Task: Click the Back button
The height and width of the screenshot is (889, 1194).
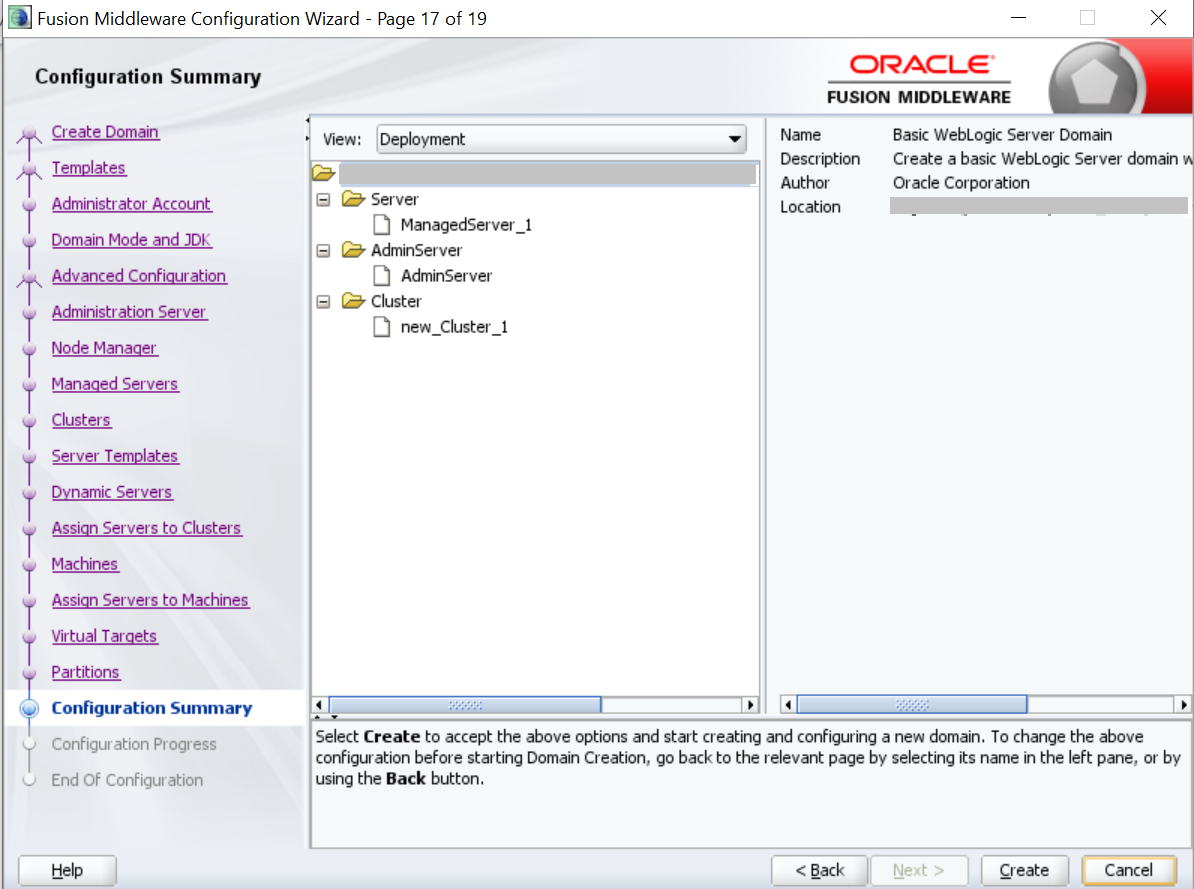Action: (819, 870)
